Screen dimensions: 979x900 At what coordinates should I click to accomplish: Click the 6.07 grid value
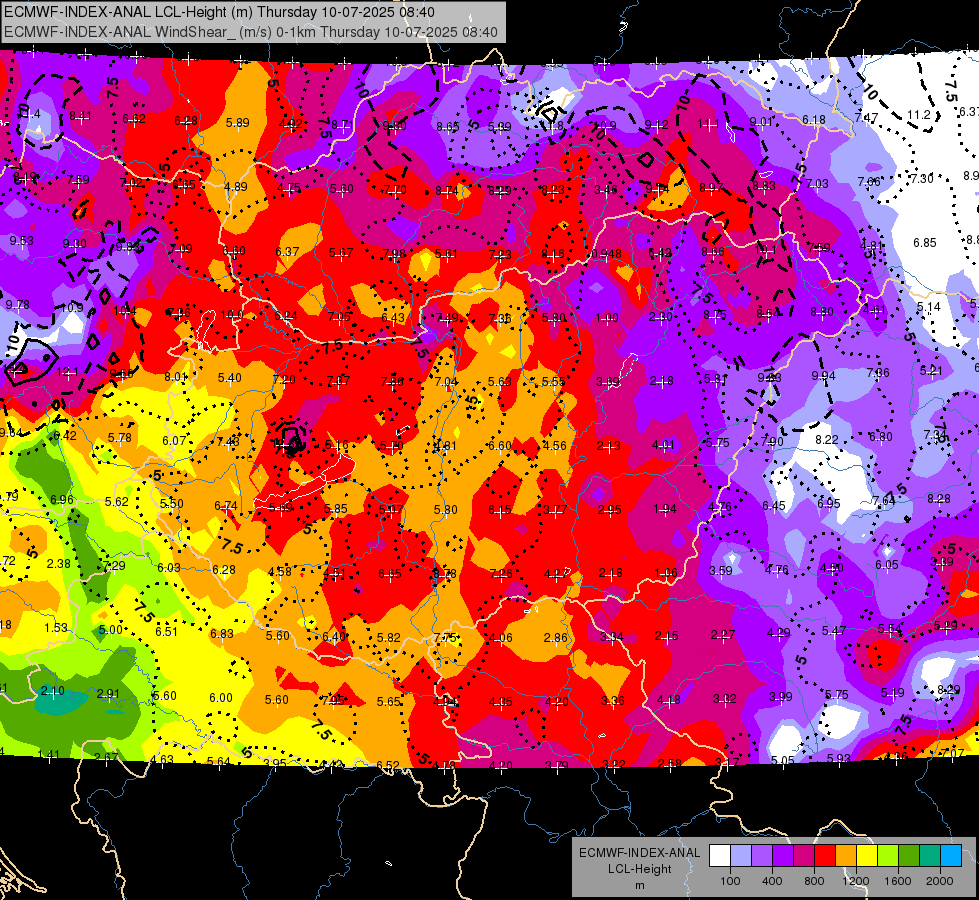click(x=174, y=440)
